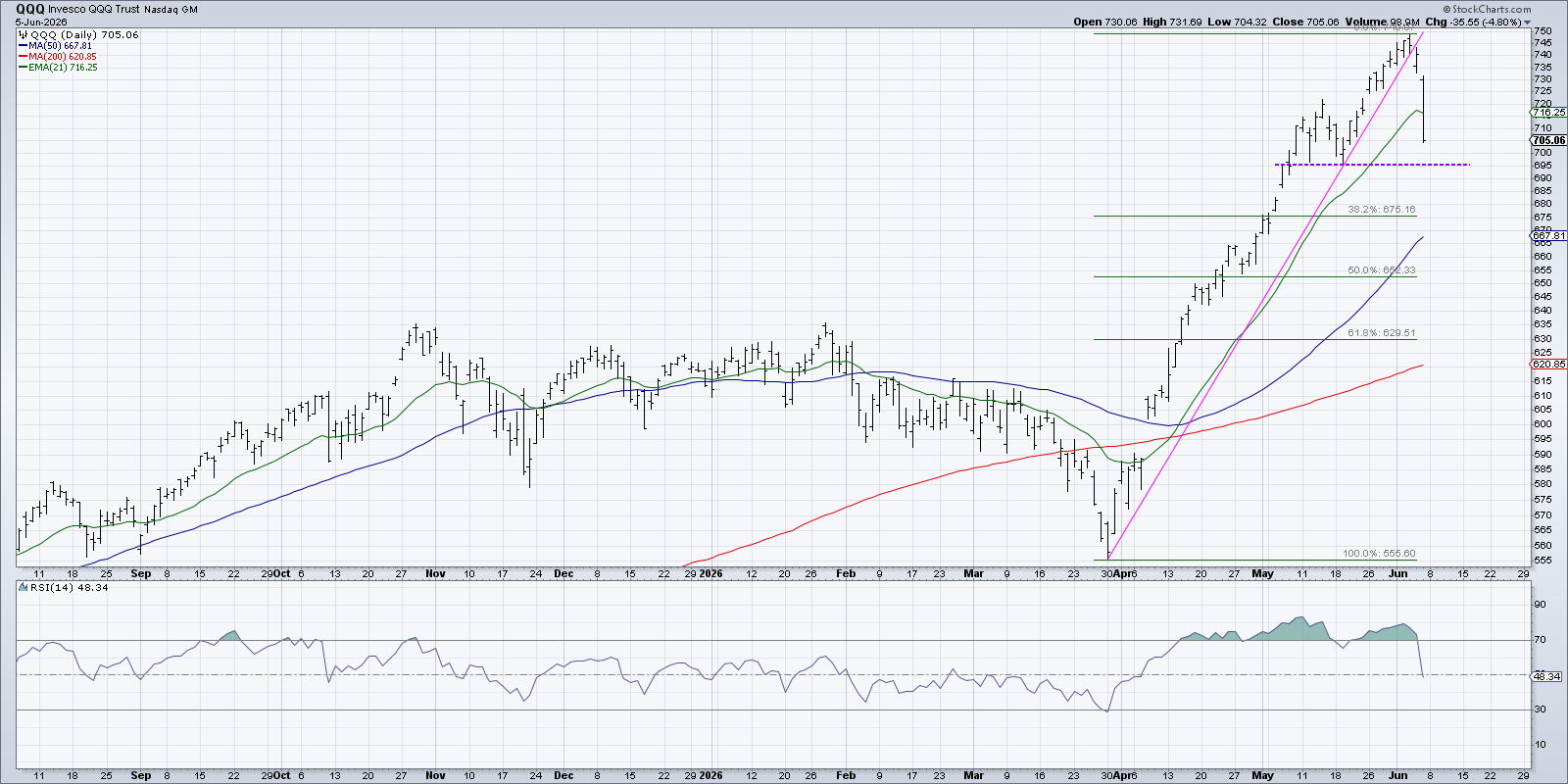1568x784 pixels.
Task: Click the Dec label under the price panel
Action: point(563,573)
